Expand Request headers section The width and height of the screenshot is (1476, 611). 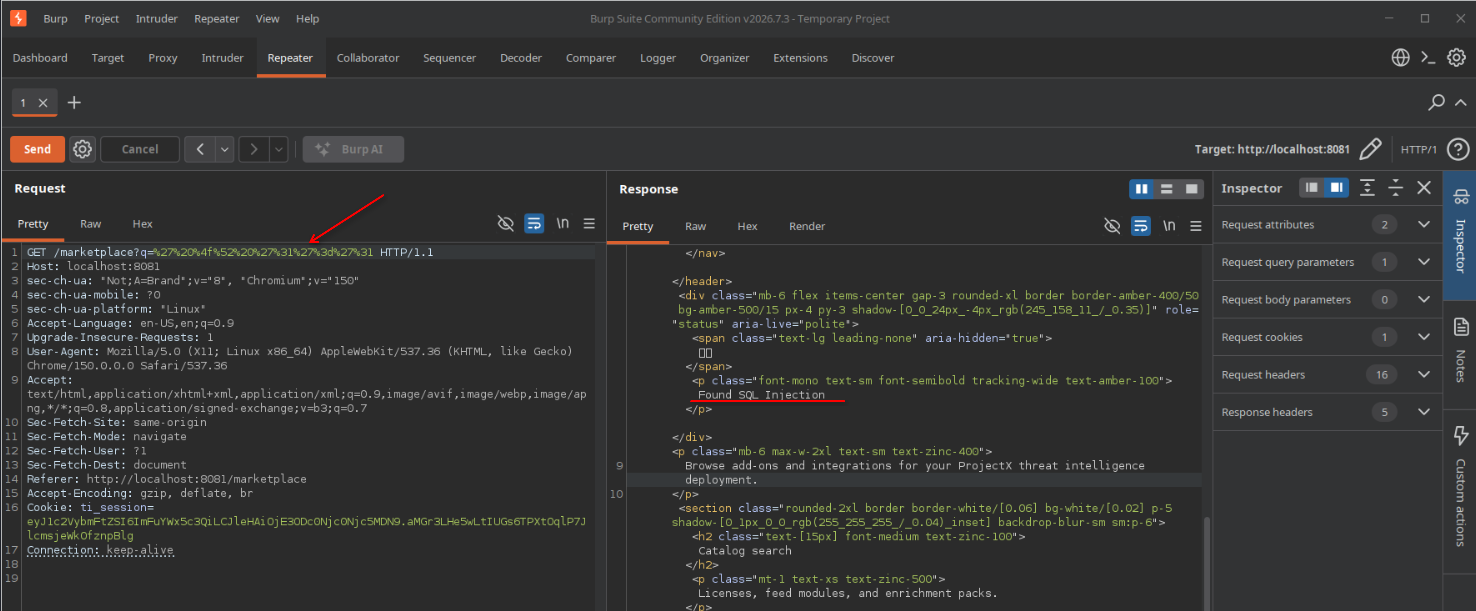(1328, 375)
